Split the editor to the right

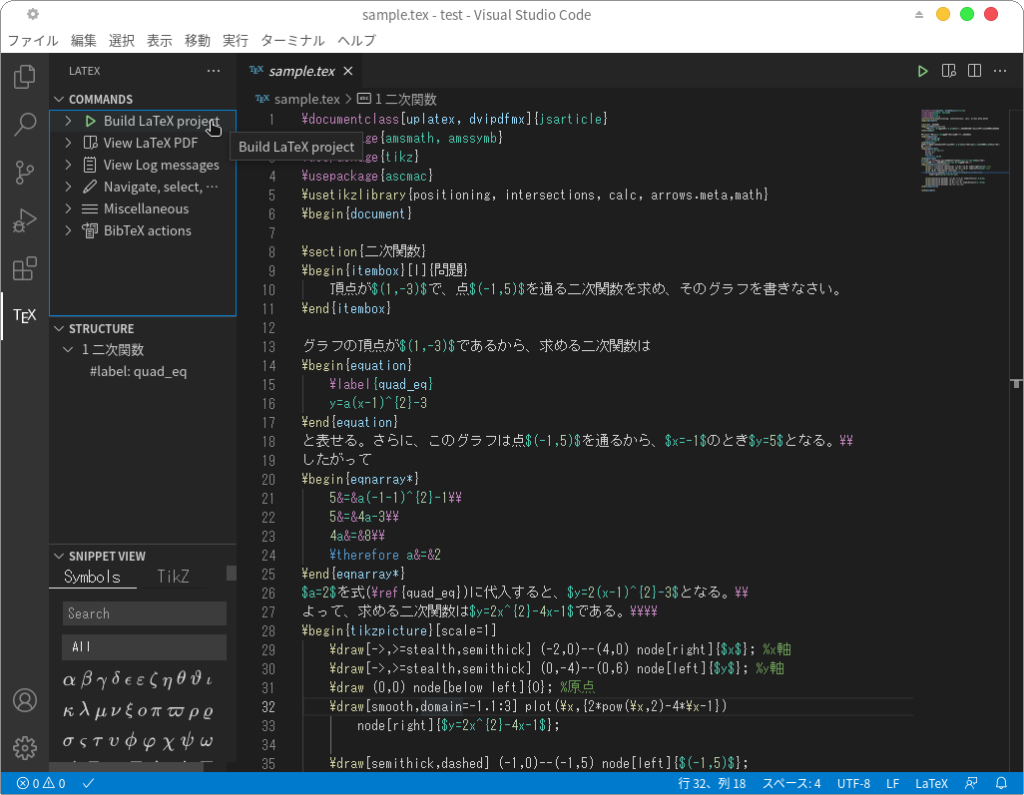(x=974, y=71)
